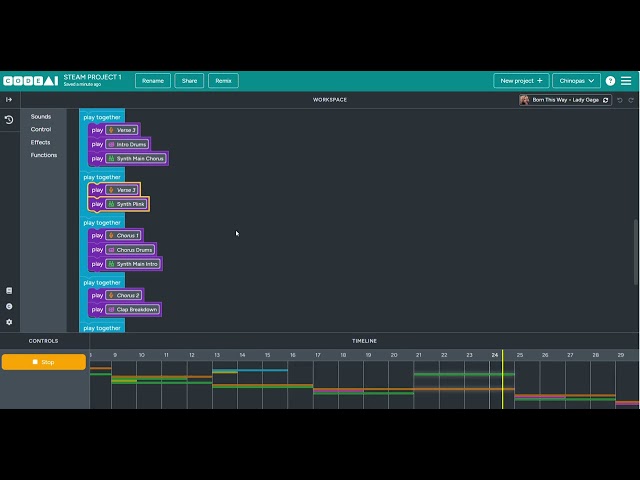Open the Chorus Drums sound field
Image resolution: width=640 pixels, height=480 pixels.
coord(131,250)
